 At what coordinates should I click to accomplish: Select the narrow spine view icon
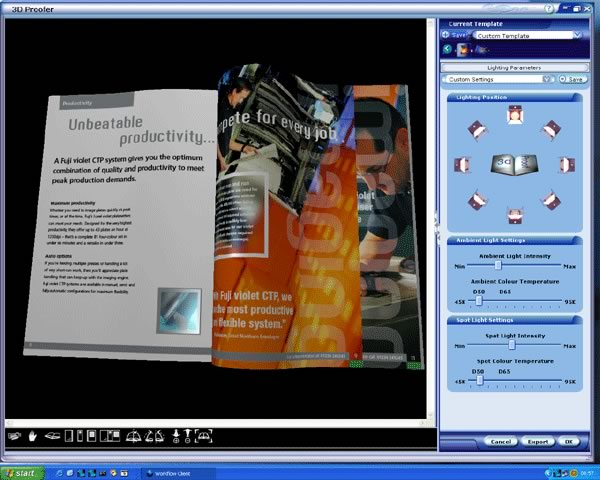tap(80, 436)
